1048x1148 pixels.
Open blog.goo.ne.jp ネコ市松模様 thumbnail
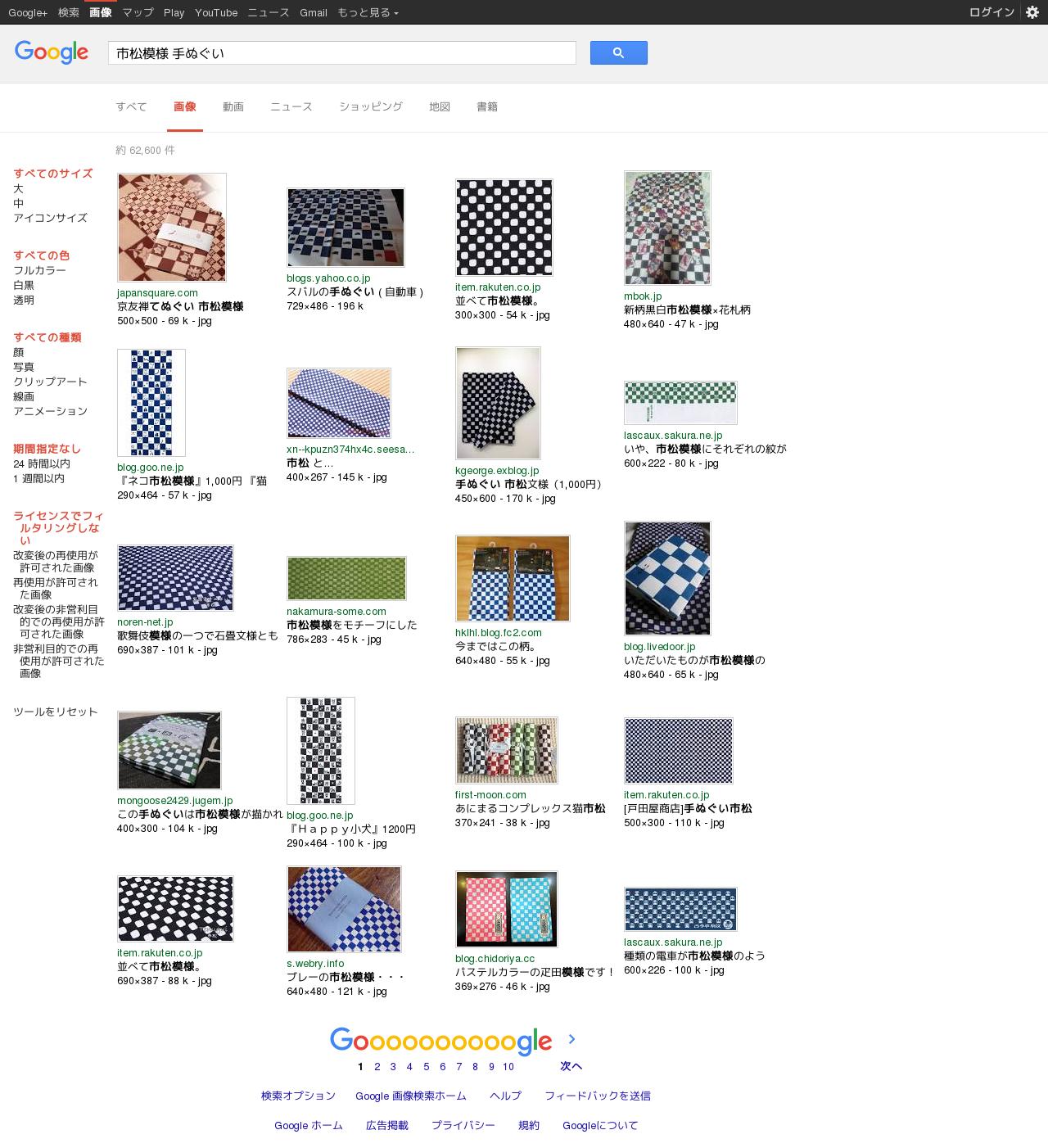pyautogui.click(x=151, y=403)
